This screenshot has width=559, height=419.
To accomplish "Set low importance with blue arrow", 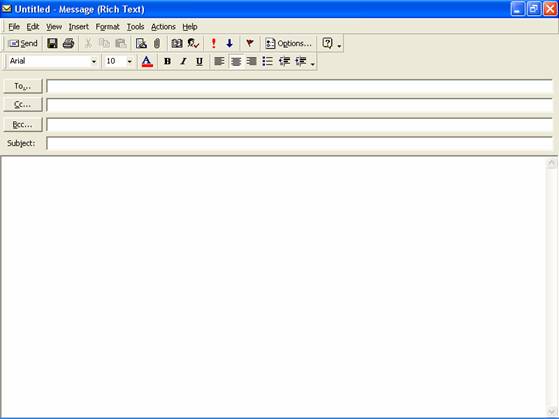I will pyautogui.click(x=230, y=44).
